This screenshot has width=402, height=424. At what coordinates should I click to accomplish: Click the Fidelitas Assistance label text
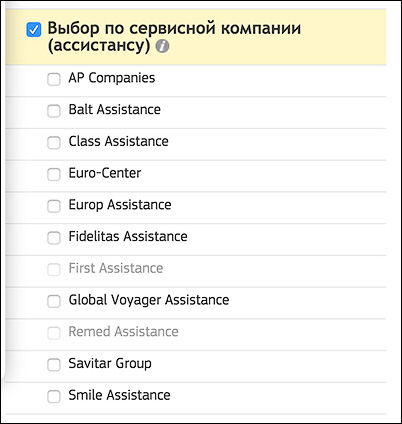click(x=128, y=236)
